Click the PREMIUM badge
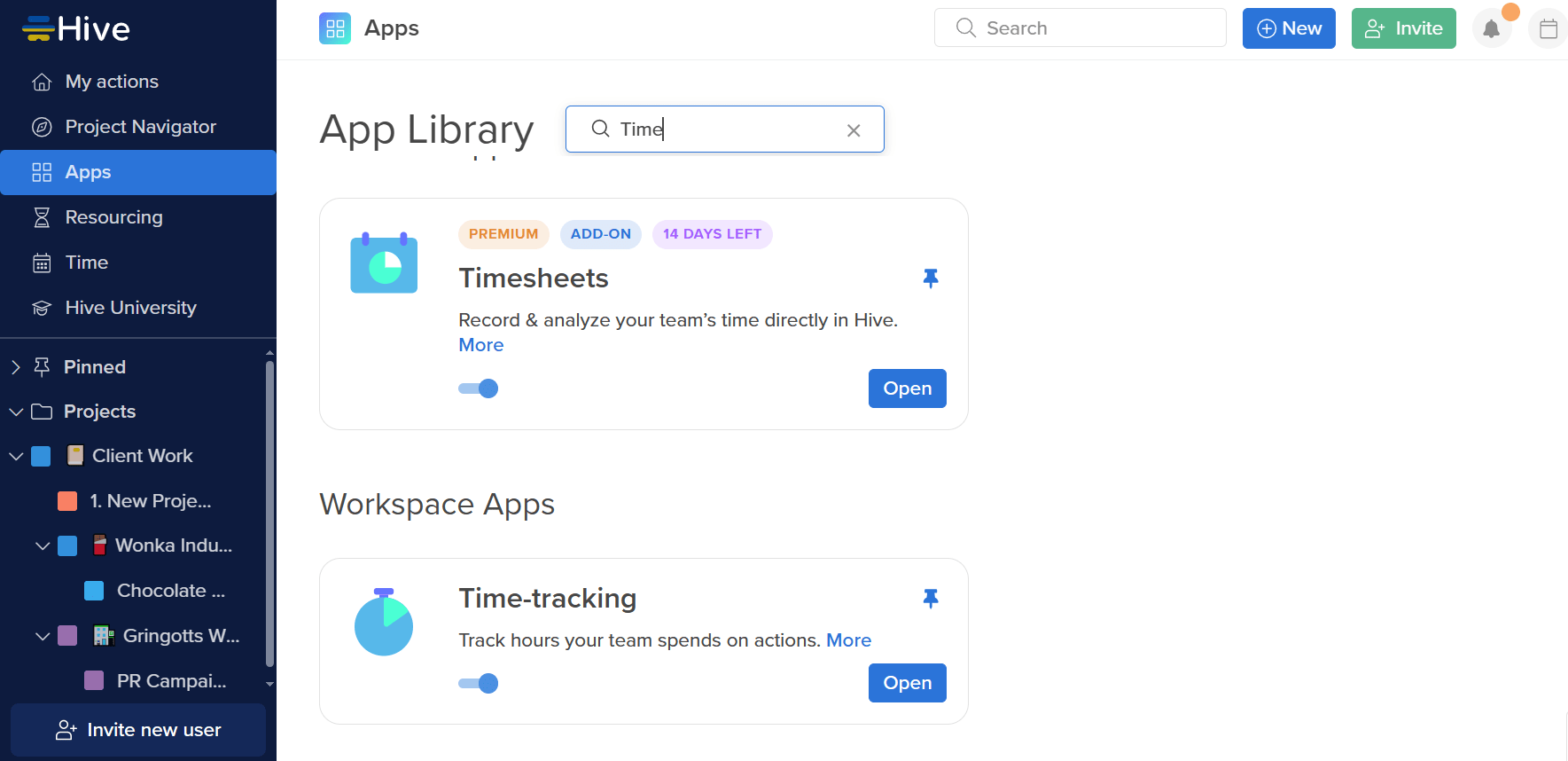Image resolution: width=1568 pixels, height=761 pixels. point(503,234)
